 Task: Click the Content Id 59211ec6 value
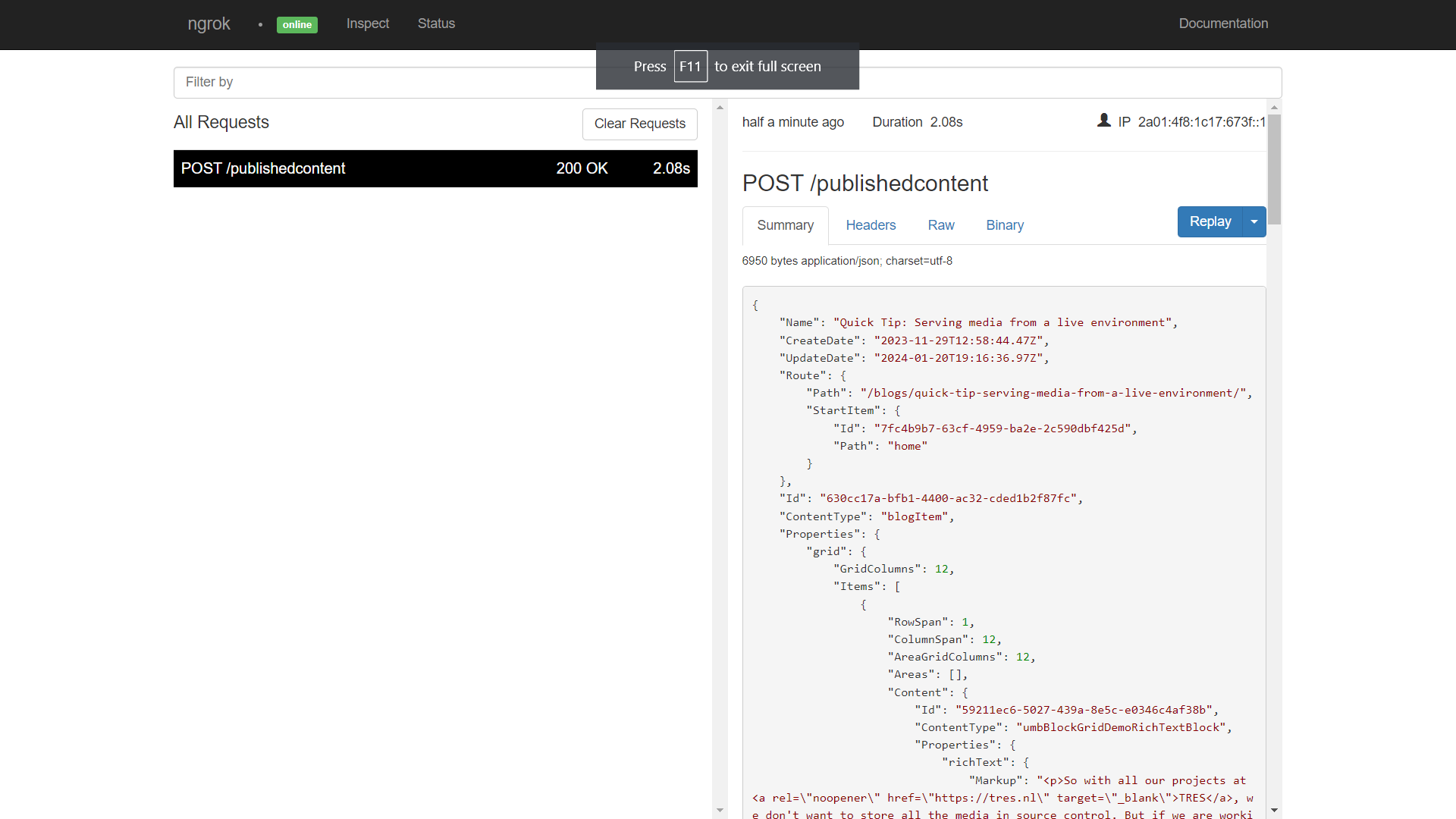coord(1084,710)
